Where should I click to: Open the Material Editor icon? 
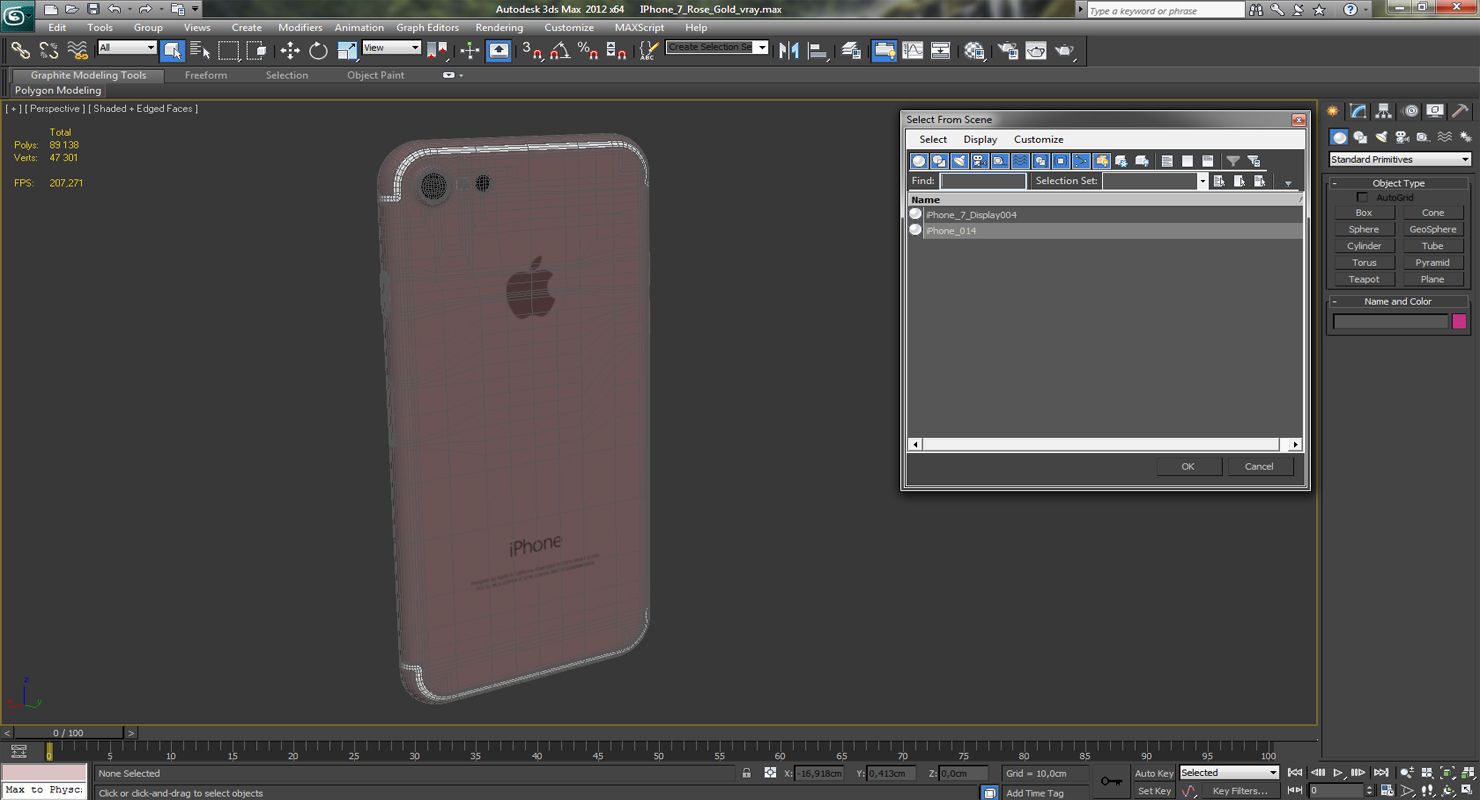pyautogui.click(x=975, y=50)
